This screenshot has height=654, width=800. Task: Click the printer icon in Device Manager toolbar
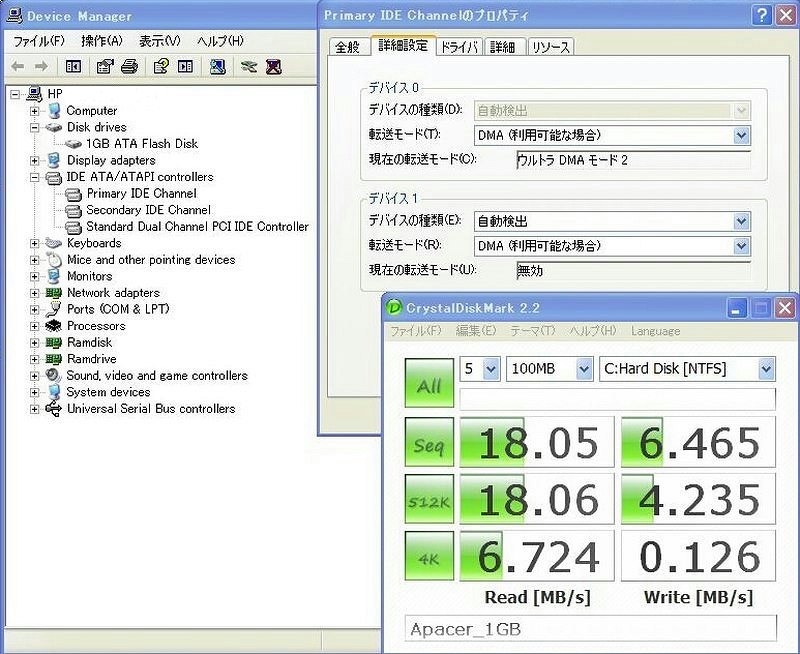pos(130,66)
